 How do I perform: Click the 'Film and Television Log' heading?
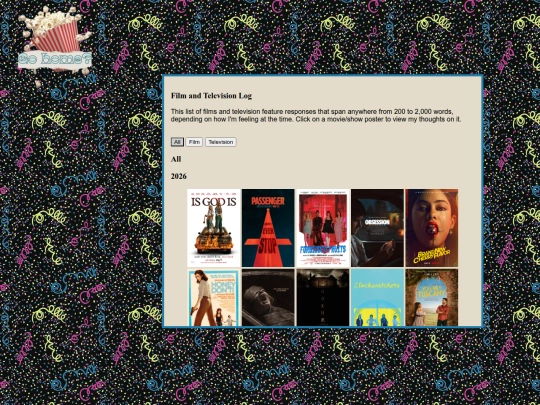[211, 96]
